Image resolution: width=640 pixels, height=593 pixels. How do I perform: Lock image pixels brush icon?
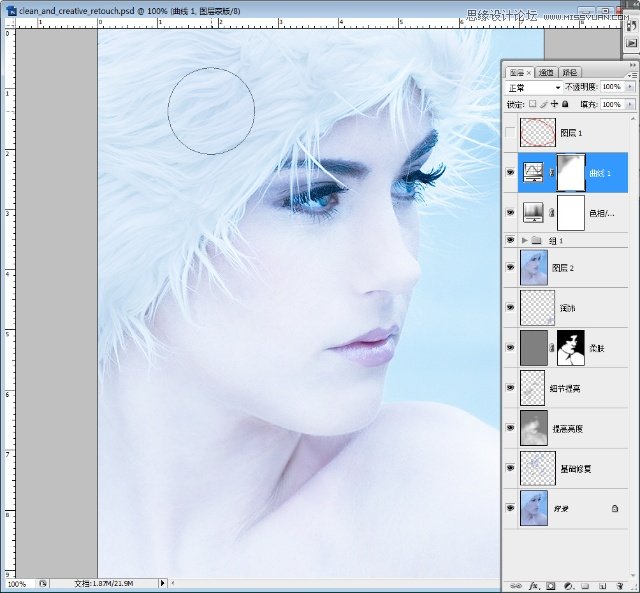tap(543, 104)
